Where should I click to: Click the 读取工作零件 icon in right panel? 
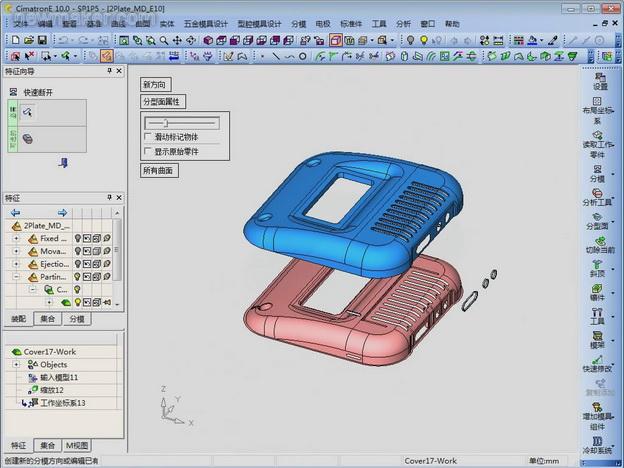[x=598, y=144]
